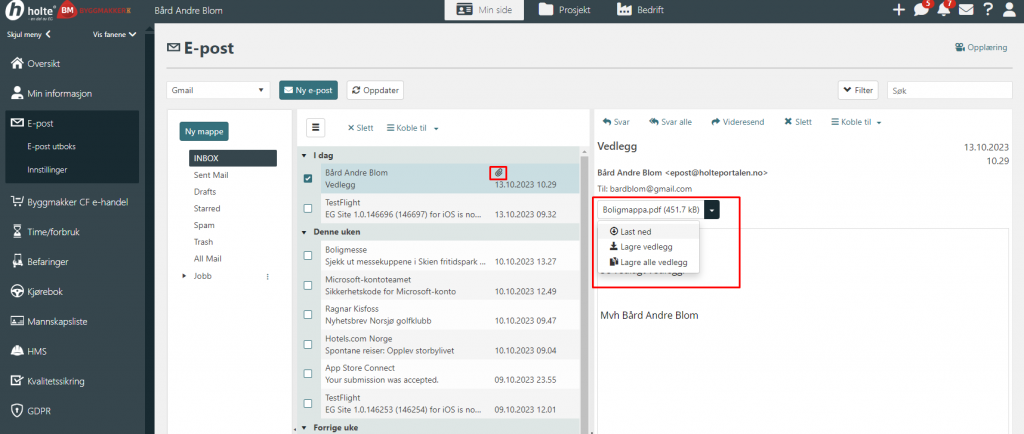1024x434 pixels.
Task: Click the Ny mappe button
Action: click(x=204, y=131)
